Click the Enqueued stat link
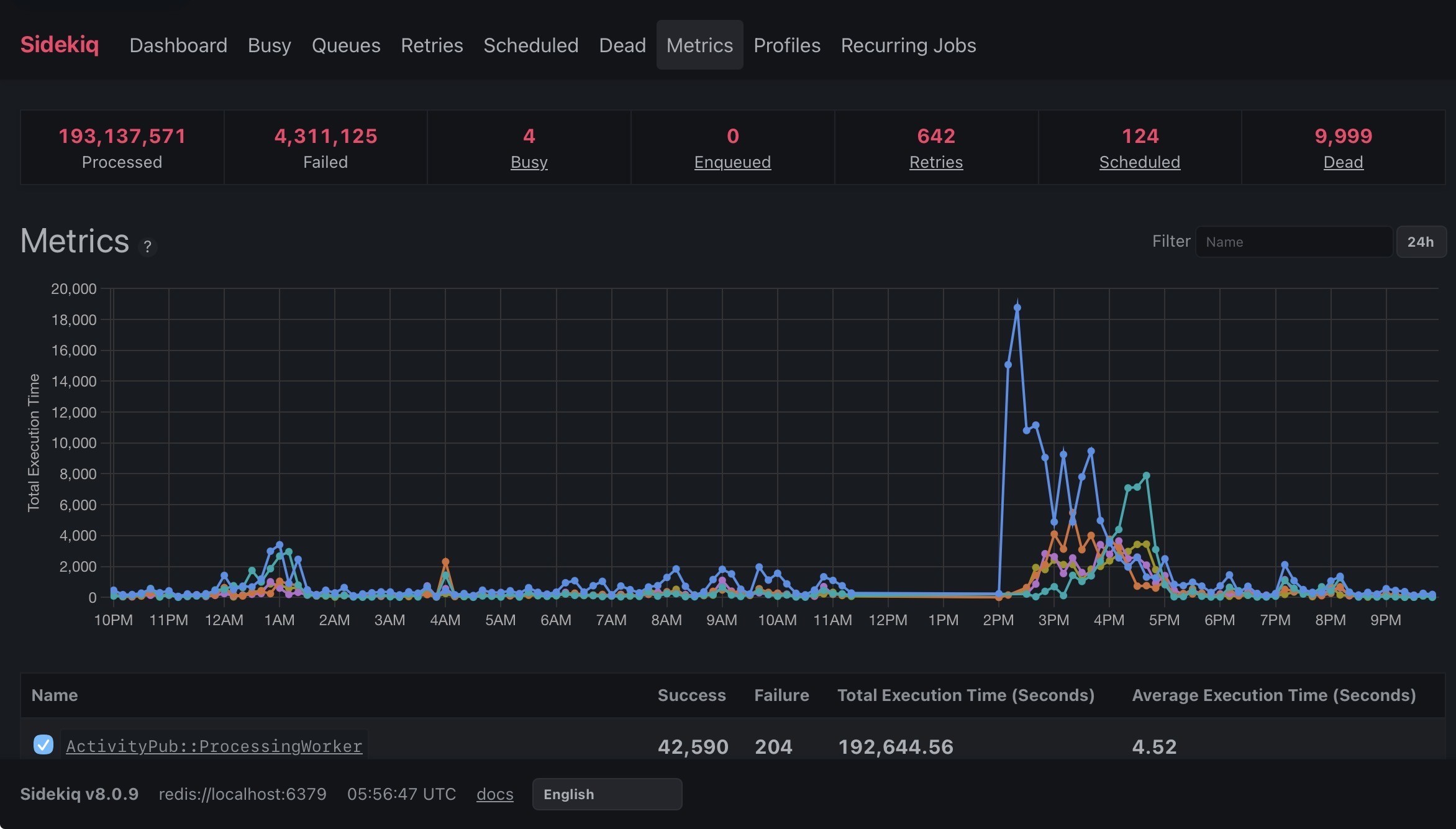1456x829 pixels. pyautogui.click(x=732, y=162)
